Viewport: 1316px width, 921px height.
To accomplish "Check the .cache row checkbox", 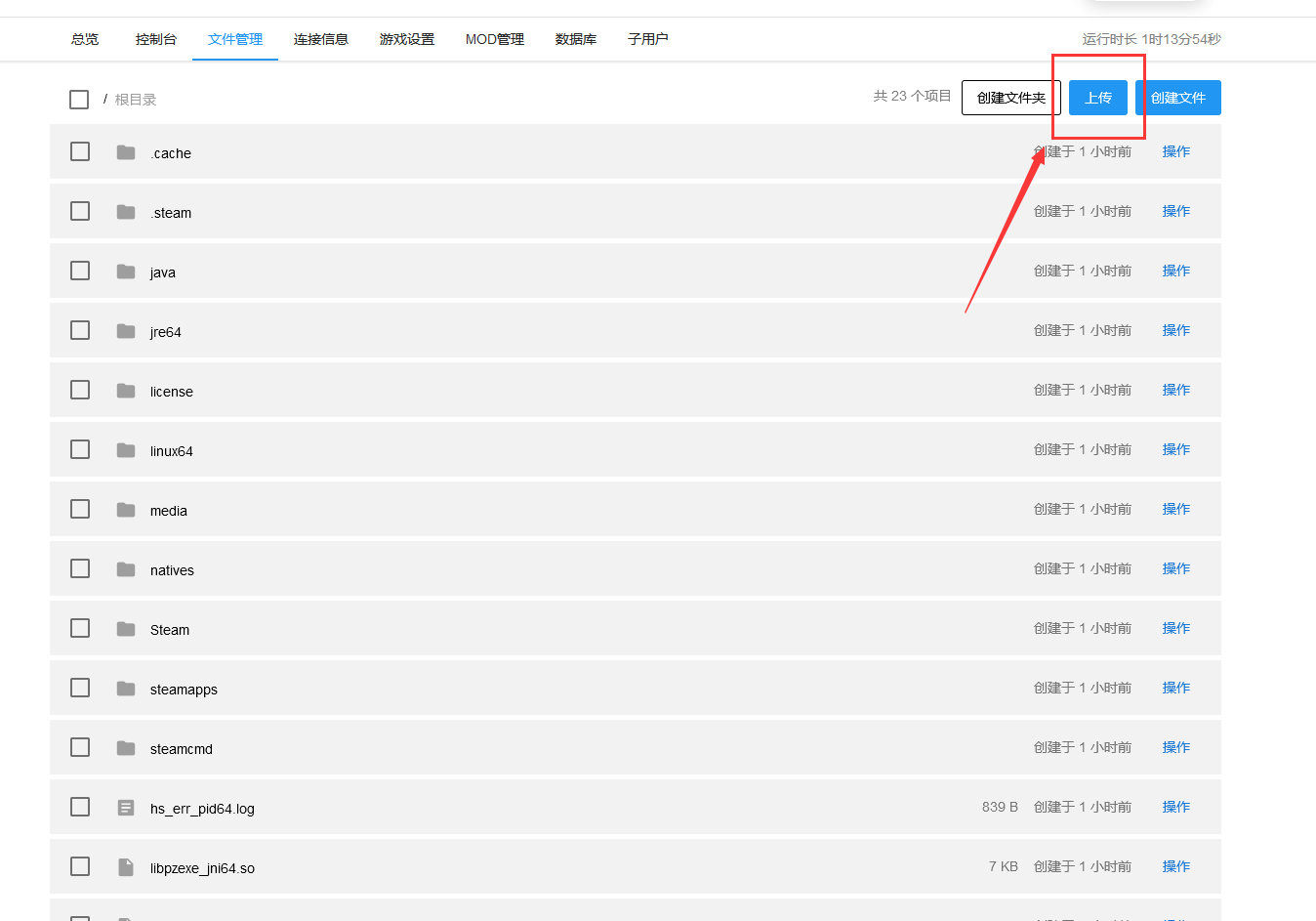I will pyautogui.click(x=80, y=151).
